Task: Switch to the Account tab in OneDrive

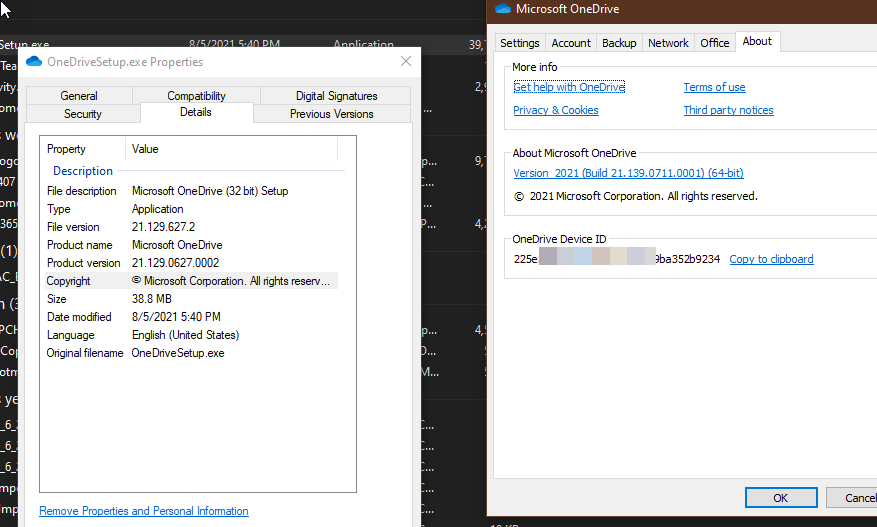Action: (x=571, y=43)
